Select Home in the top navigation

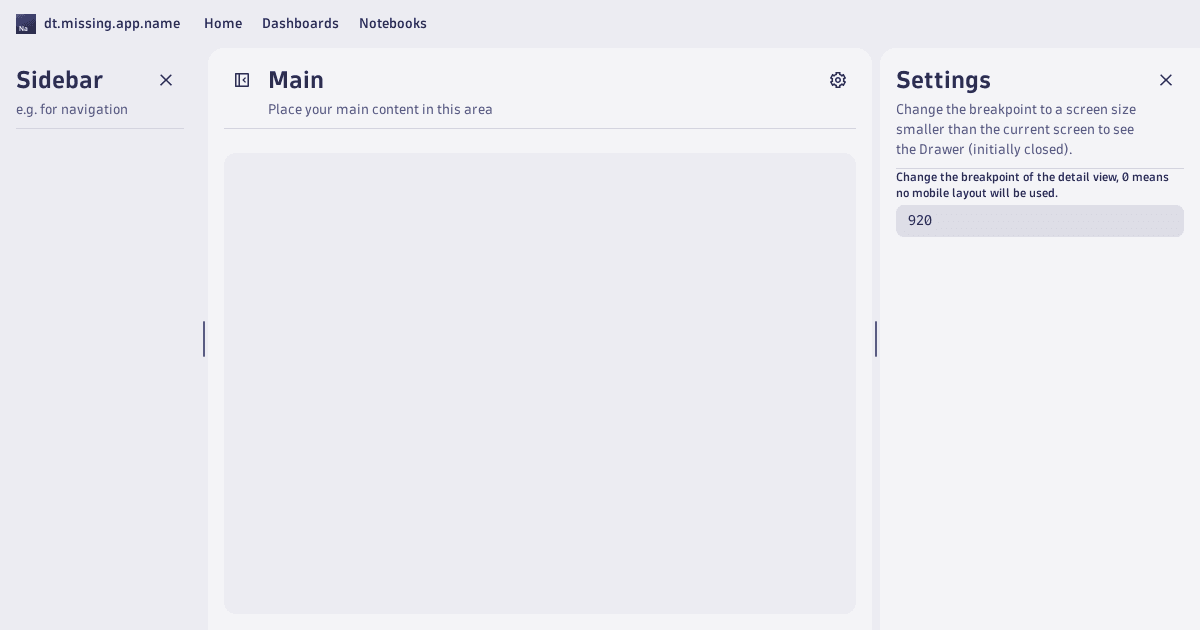click(223, 23)
